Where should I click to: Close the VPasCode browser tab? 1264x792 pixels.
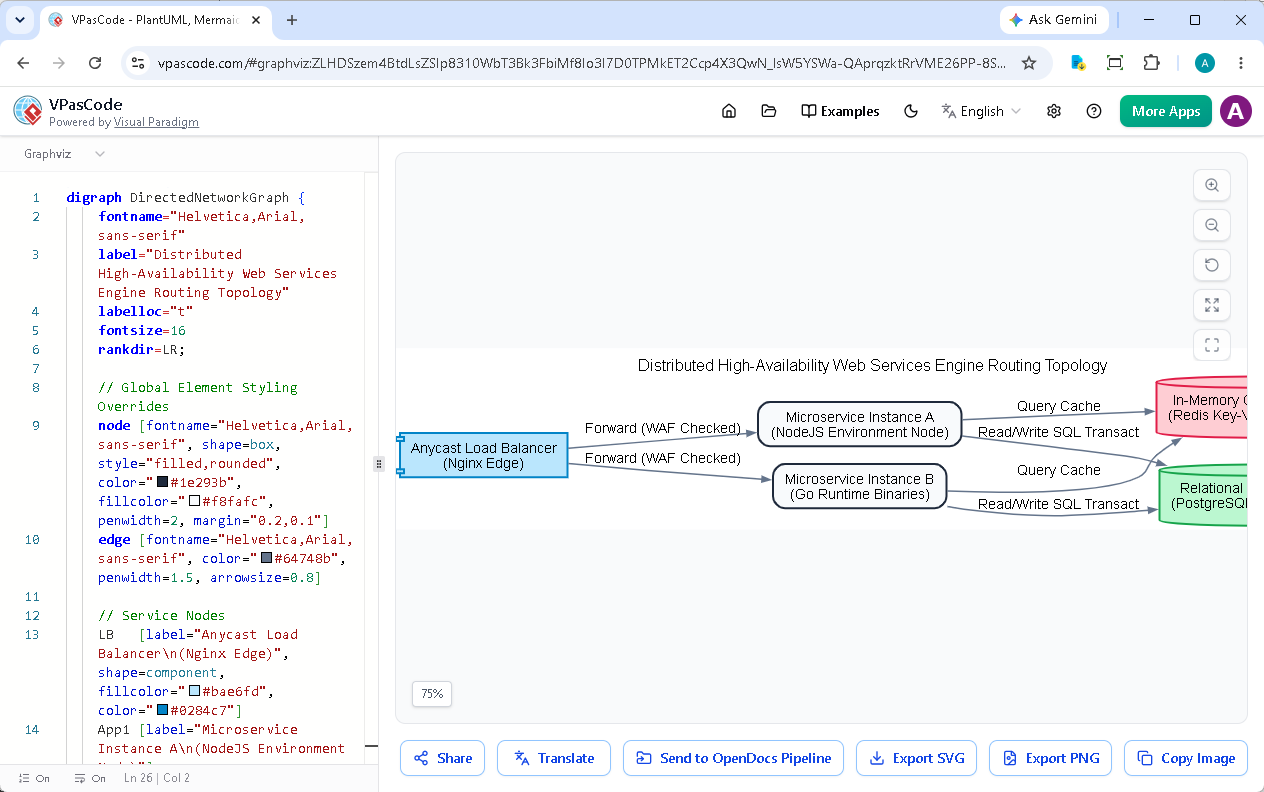coord(256,20)
